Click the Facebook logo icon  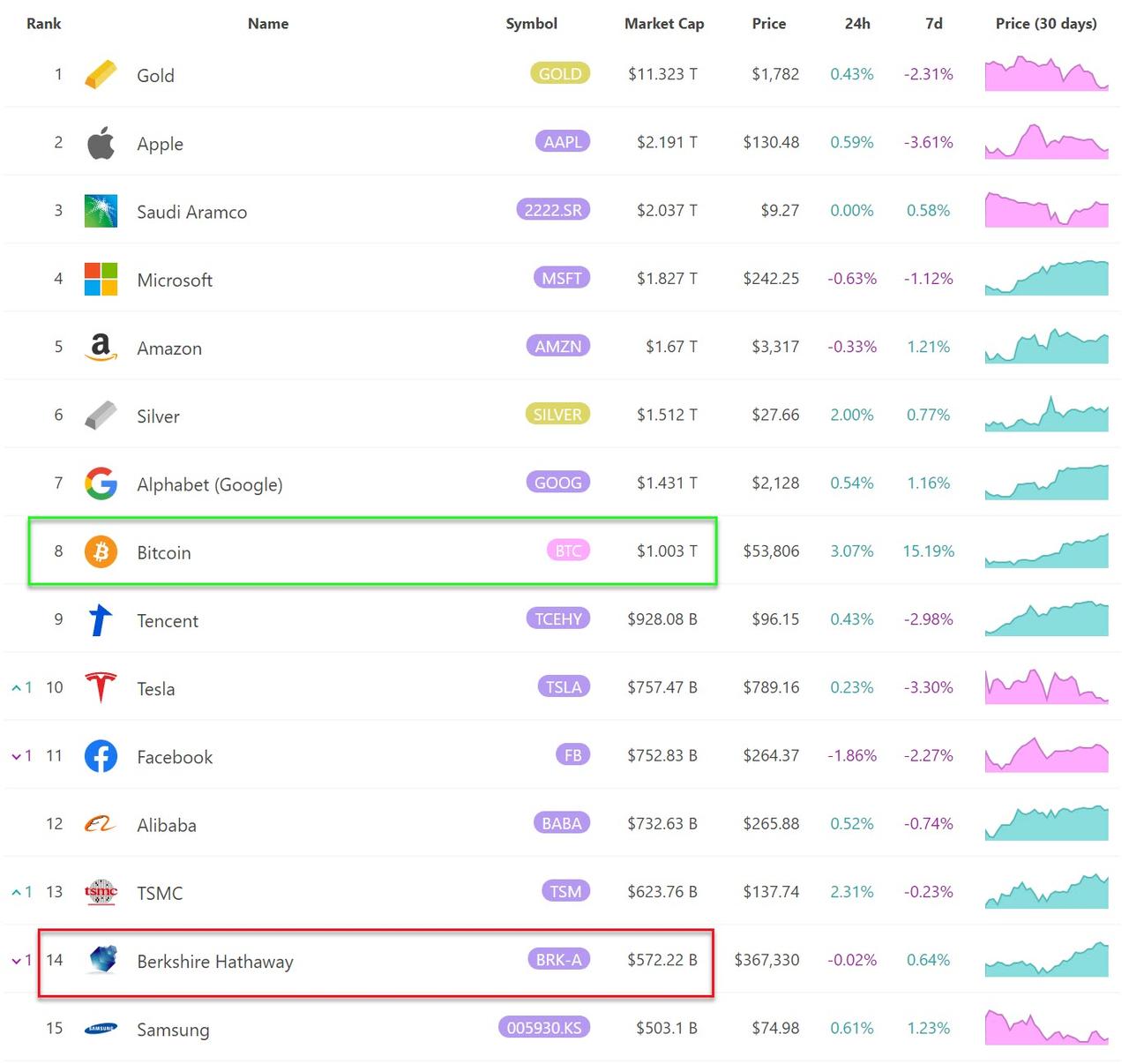[101, 756]
